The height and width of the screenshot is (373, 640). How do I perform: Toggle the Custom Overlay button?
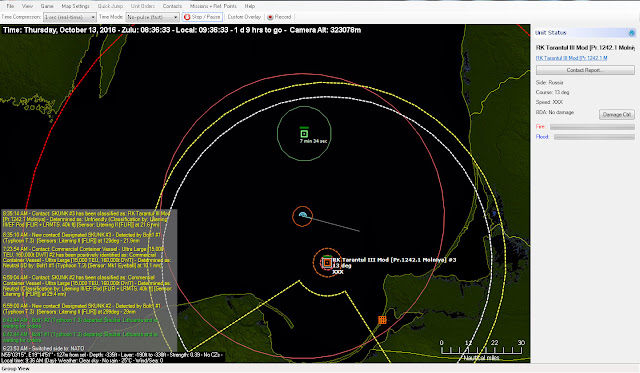click(244, 17)
